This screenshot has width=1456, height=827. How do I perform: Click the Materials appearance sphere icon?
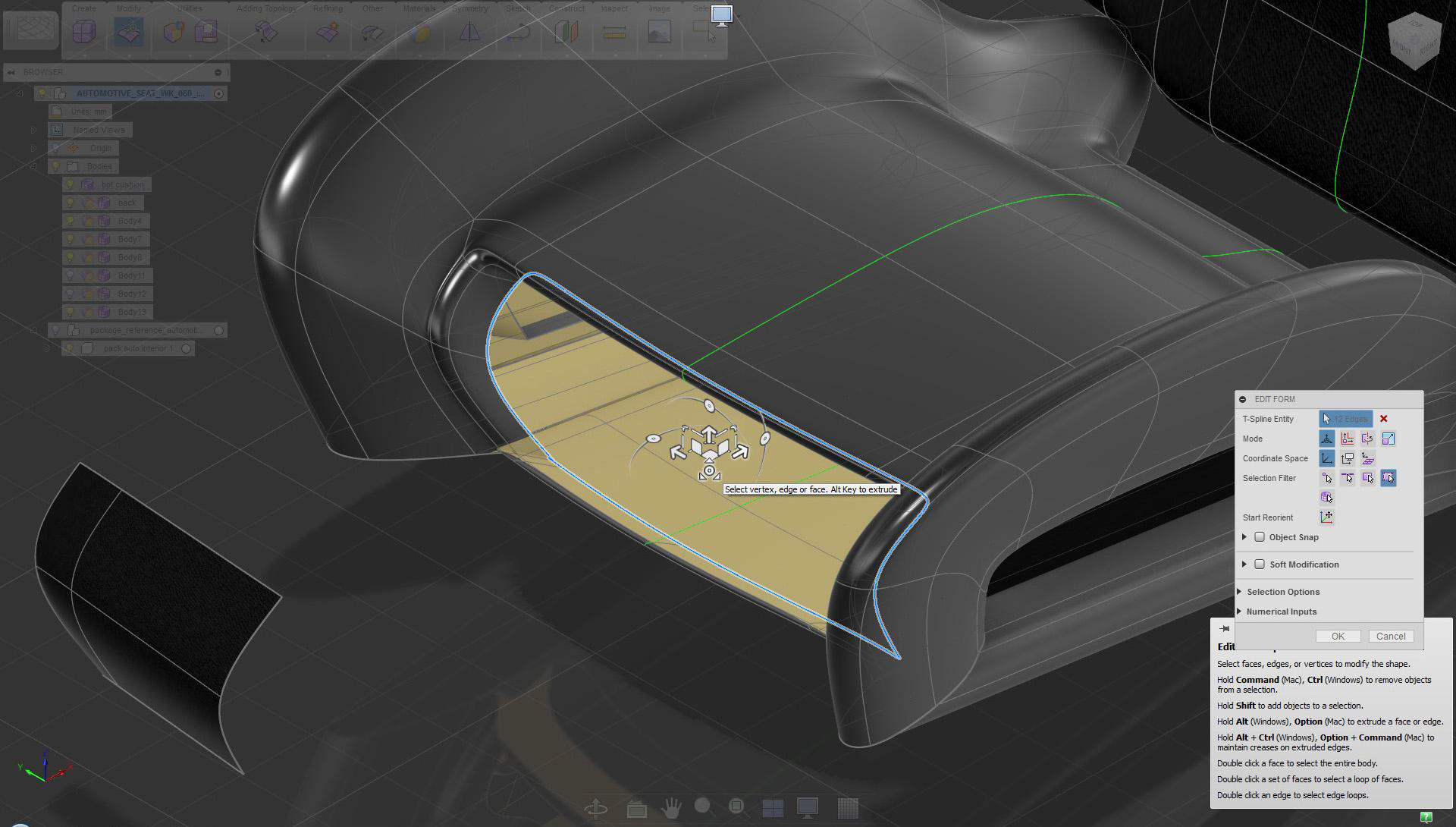click(419, 32)
